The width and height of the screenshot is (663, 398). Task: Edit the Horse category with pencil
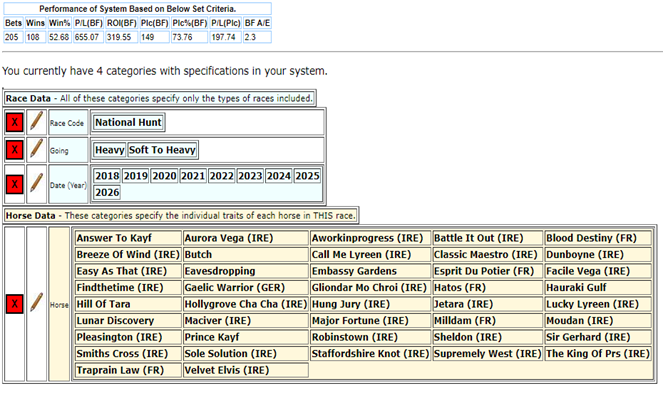[36, 303]
